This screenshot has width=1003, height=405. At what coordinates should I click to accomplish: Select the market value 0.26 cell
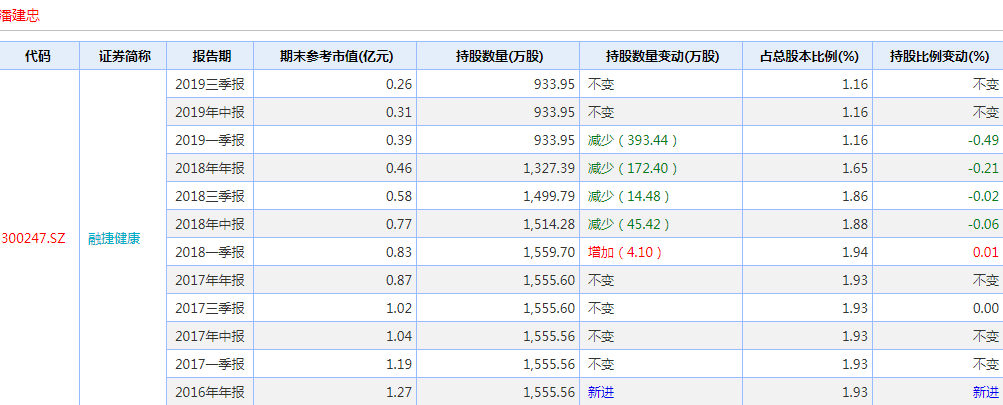click(x=335, y=84)
